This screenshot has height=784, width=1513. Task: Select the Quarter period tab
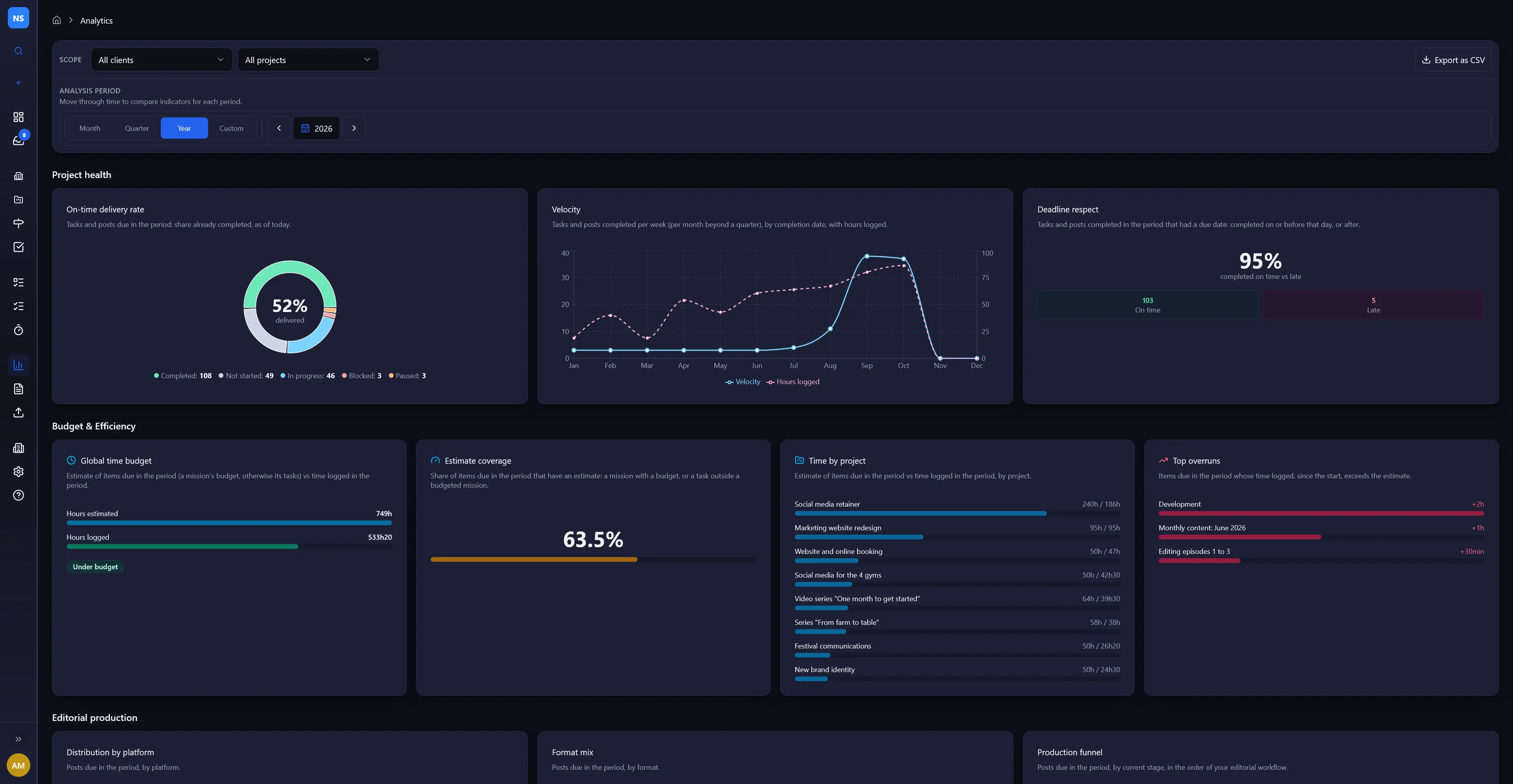[137, 128]
